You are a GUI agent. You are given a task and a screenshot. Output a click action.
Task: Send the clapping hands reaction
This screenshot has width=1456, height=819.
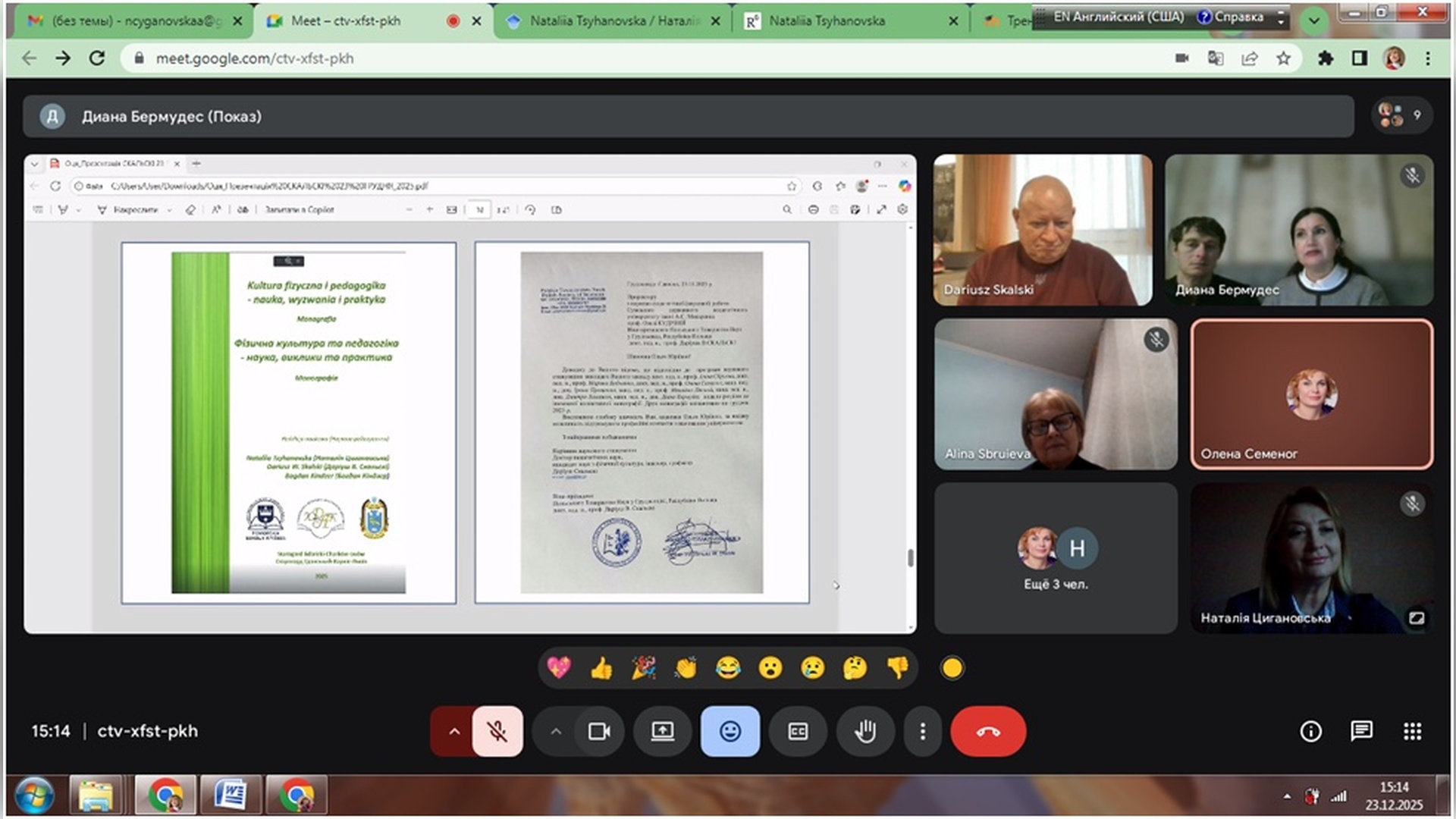pos(686,668)
